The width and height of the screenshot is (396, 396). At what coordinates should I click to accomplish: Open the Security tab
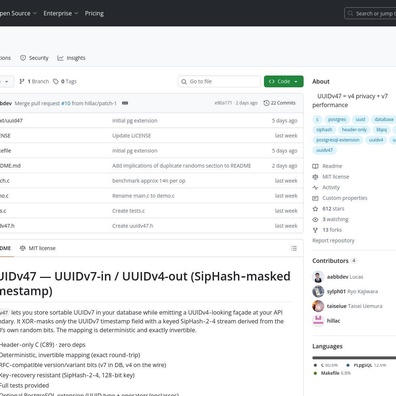[x=34, y=58]
